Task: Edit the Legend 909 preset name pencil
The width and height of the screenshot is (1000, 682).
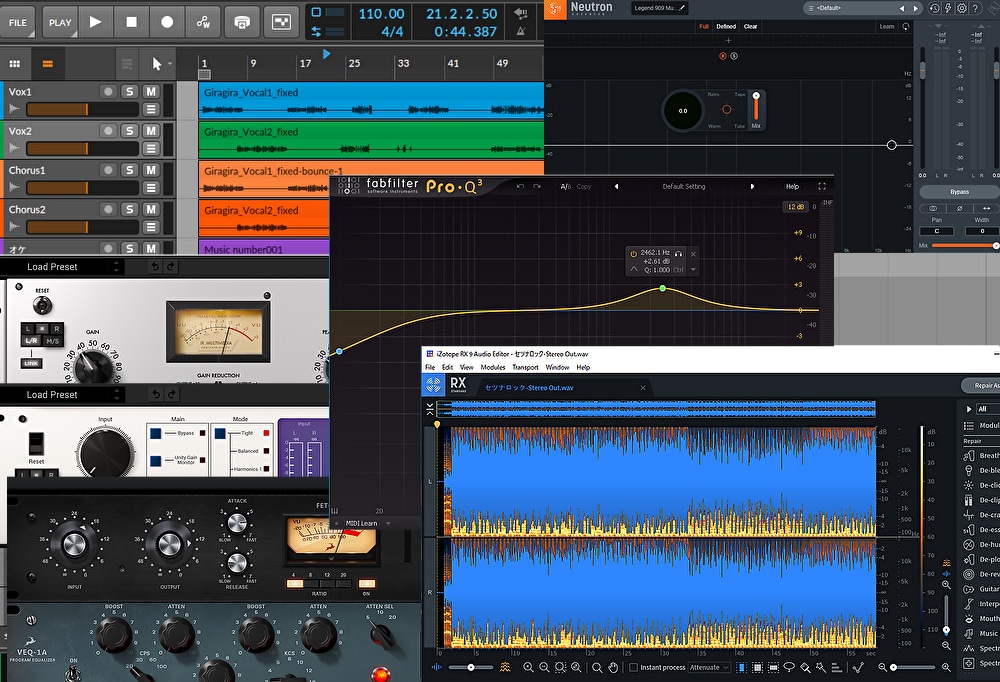Action: [682, 8]
